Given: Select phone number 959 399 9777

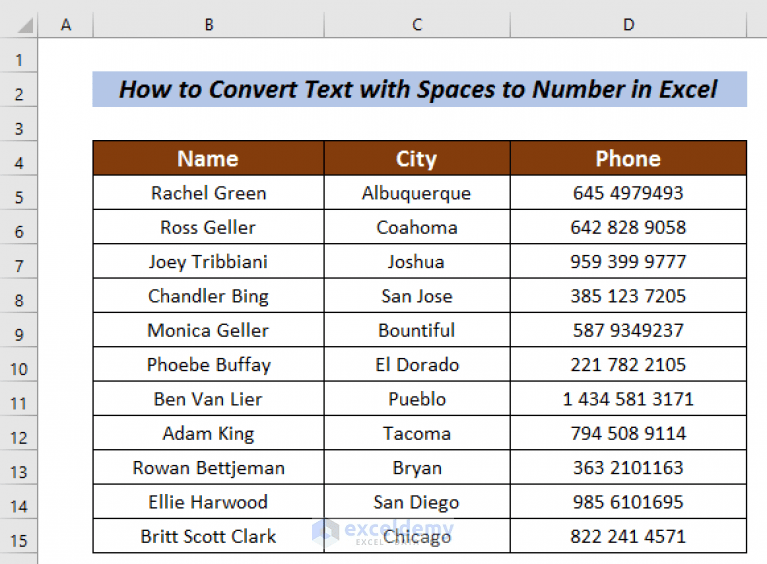Looking at the screenshot, I should pos(629,261).
